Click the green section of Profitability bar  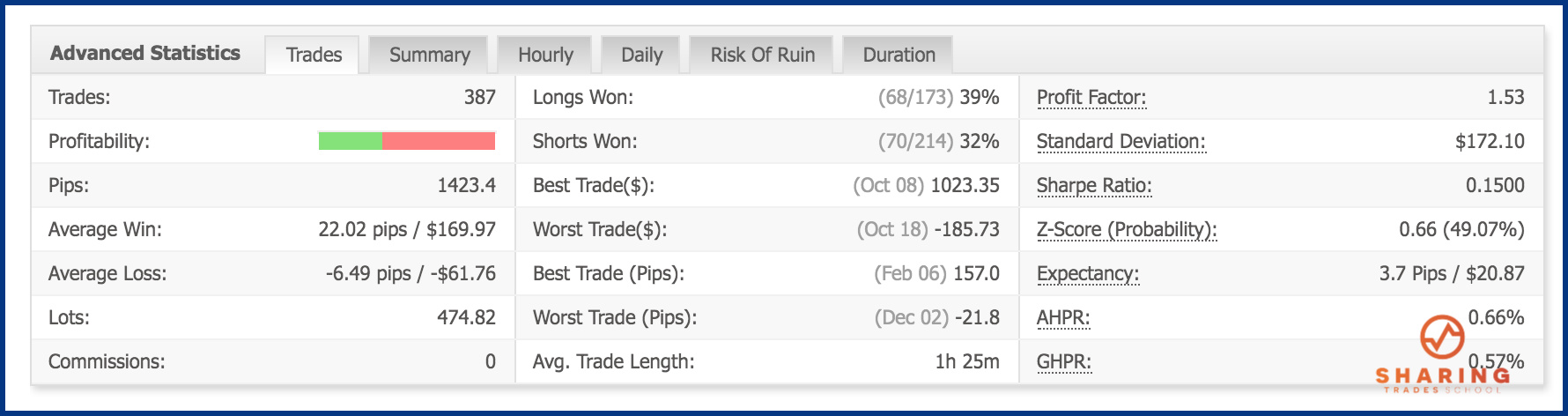tap(351, 141)
